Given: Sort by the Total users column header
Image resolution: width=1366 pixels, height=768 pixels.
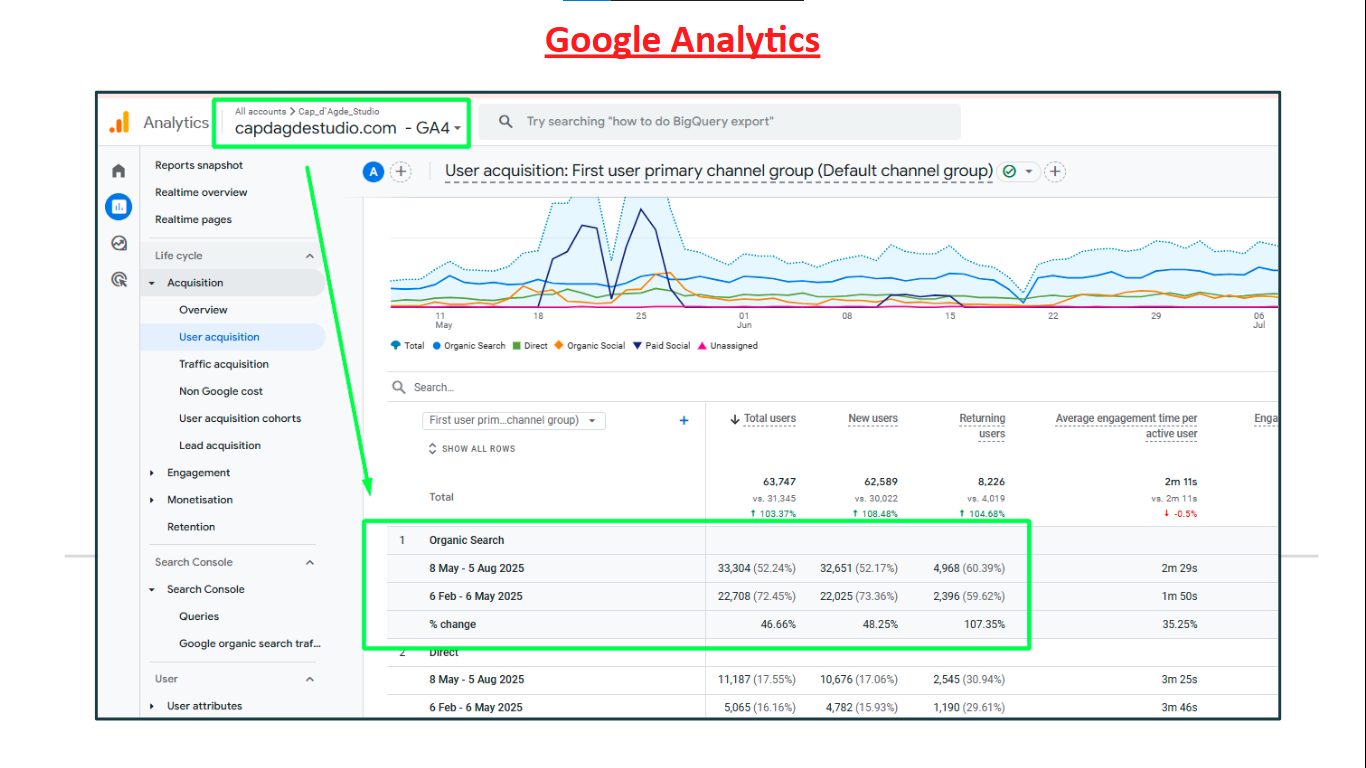Looking at the screenshot, I should pyautogui.click(x=768, y=419).
